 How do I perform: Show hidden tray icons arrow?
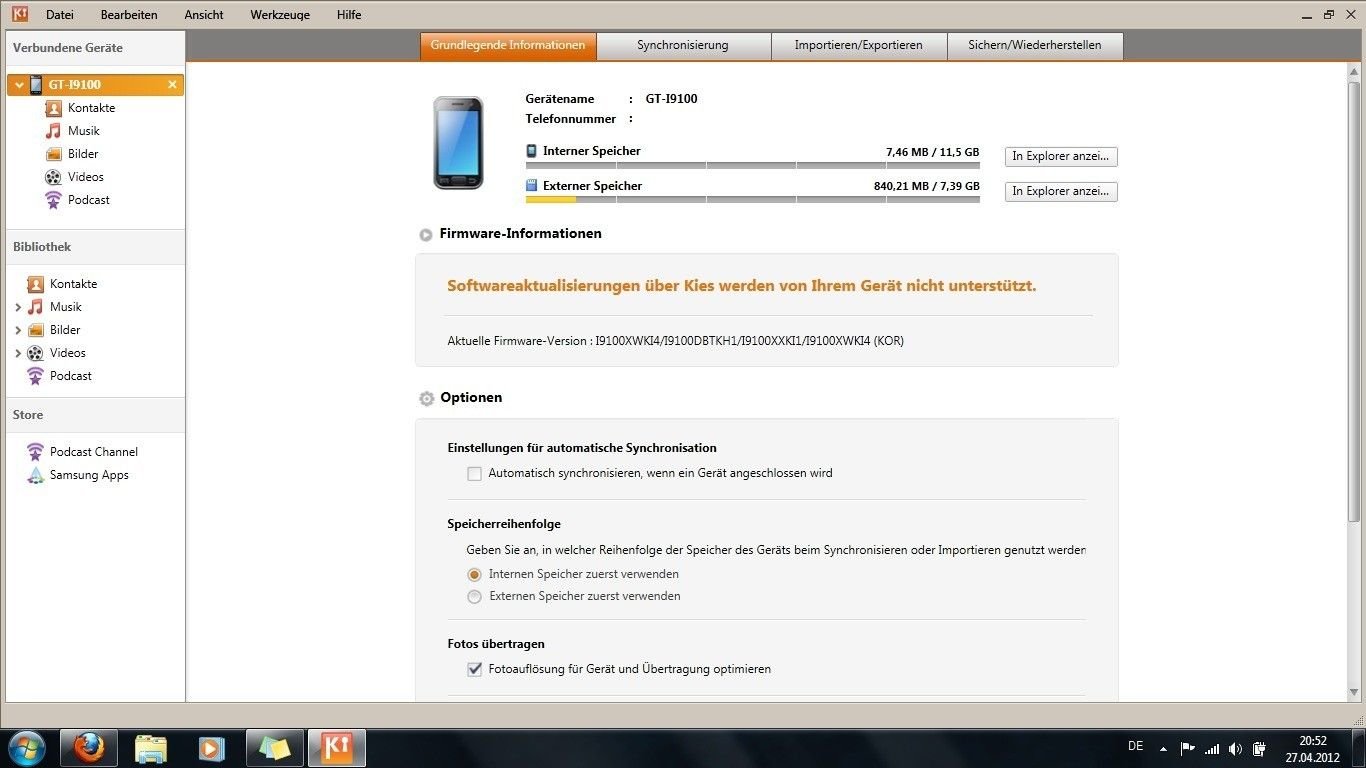click(x=1163, y=748)
